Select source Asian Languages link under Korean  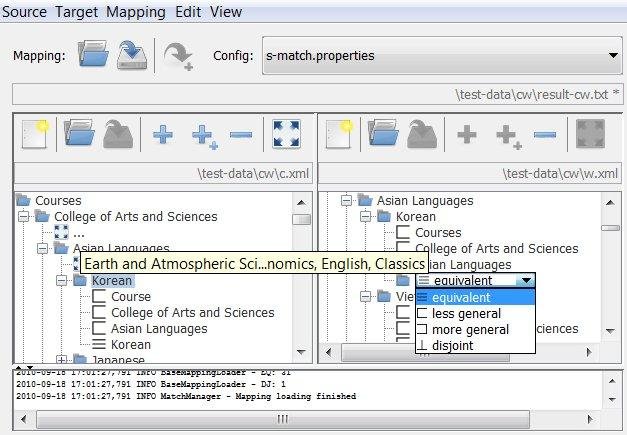coord(159,329)
